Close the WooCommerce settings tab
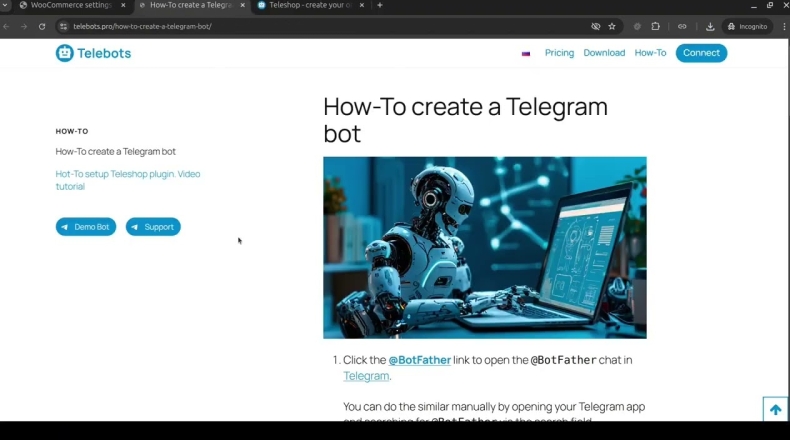Screen dimensions: 790x440 point(123,5)
